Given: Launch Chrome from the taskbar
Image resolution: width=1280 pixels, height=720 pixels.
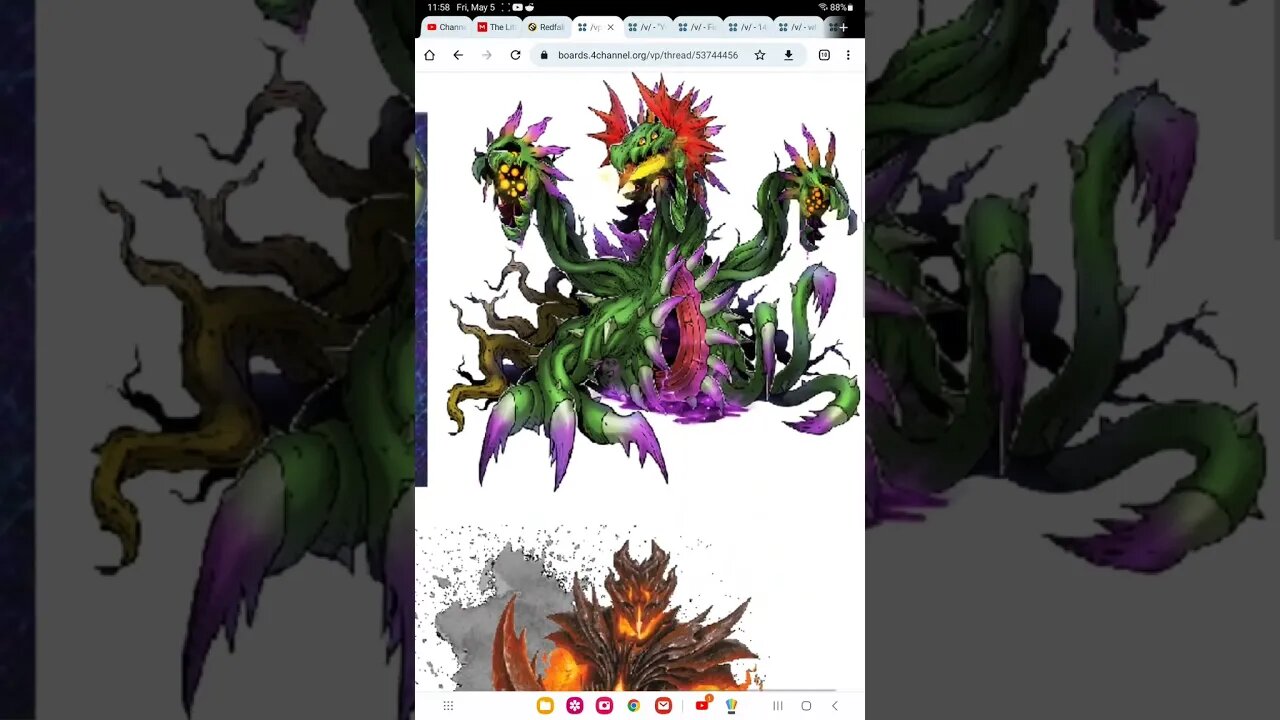Looking at the screenshot, I should 634,706.
